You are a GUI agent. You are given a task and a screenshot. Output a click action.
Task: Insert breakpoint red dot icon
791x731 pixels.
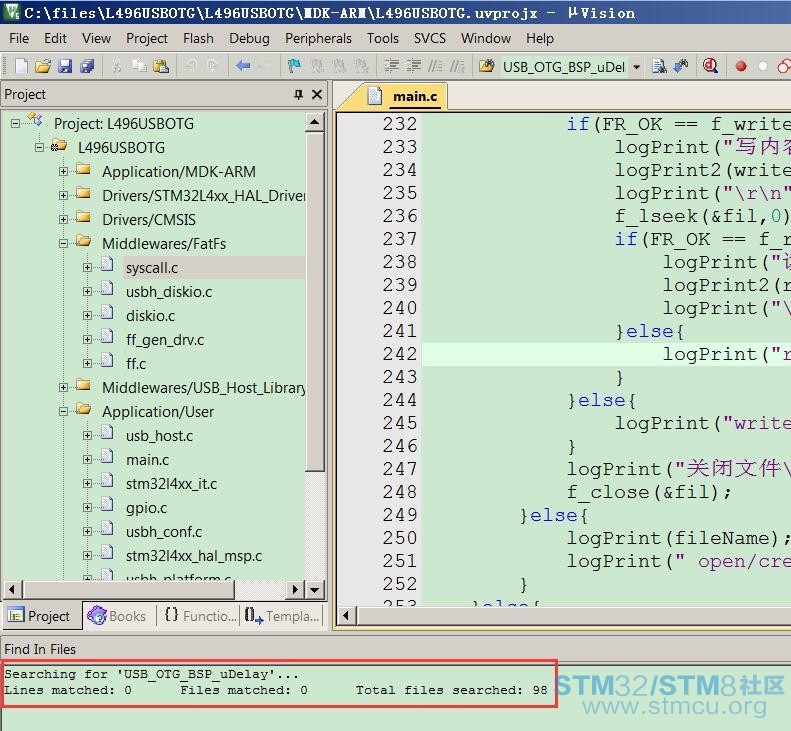(741, 66)
